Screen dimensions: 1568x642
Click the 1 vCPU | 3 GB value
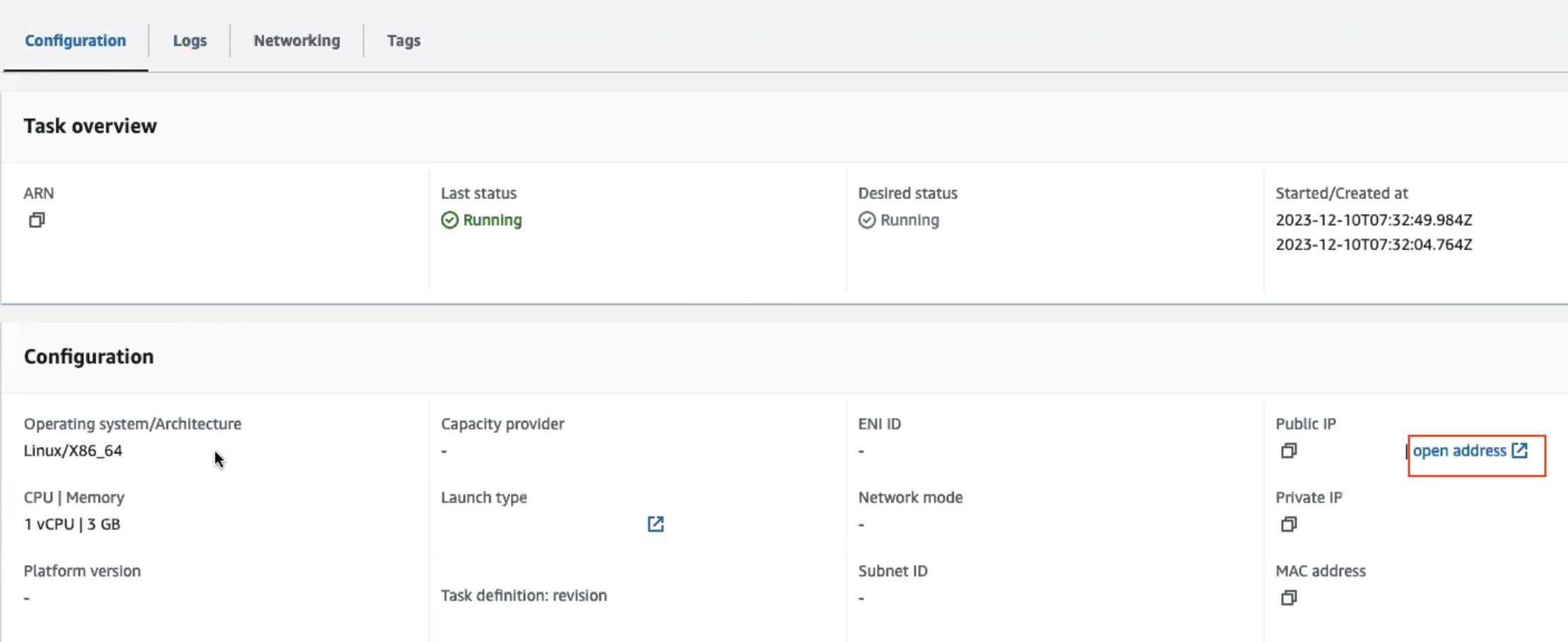[x=72, y=523]
